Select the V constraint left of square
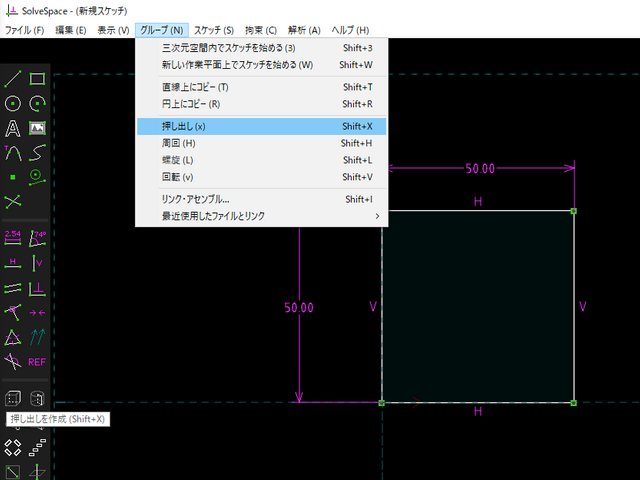 [373, 307]
